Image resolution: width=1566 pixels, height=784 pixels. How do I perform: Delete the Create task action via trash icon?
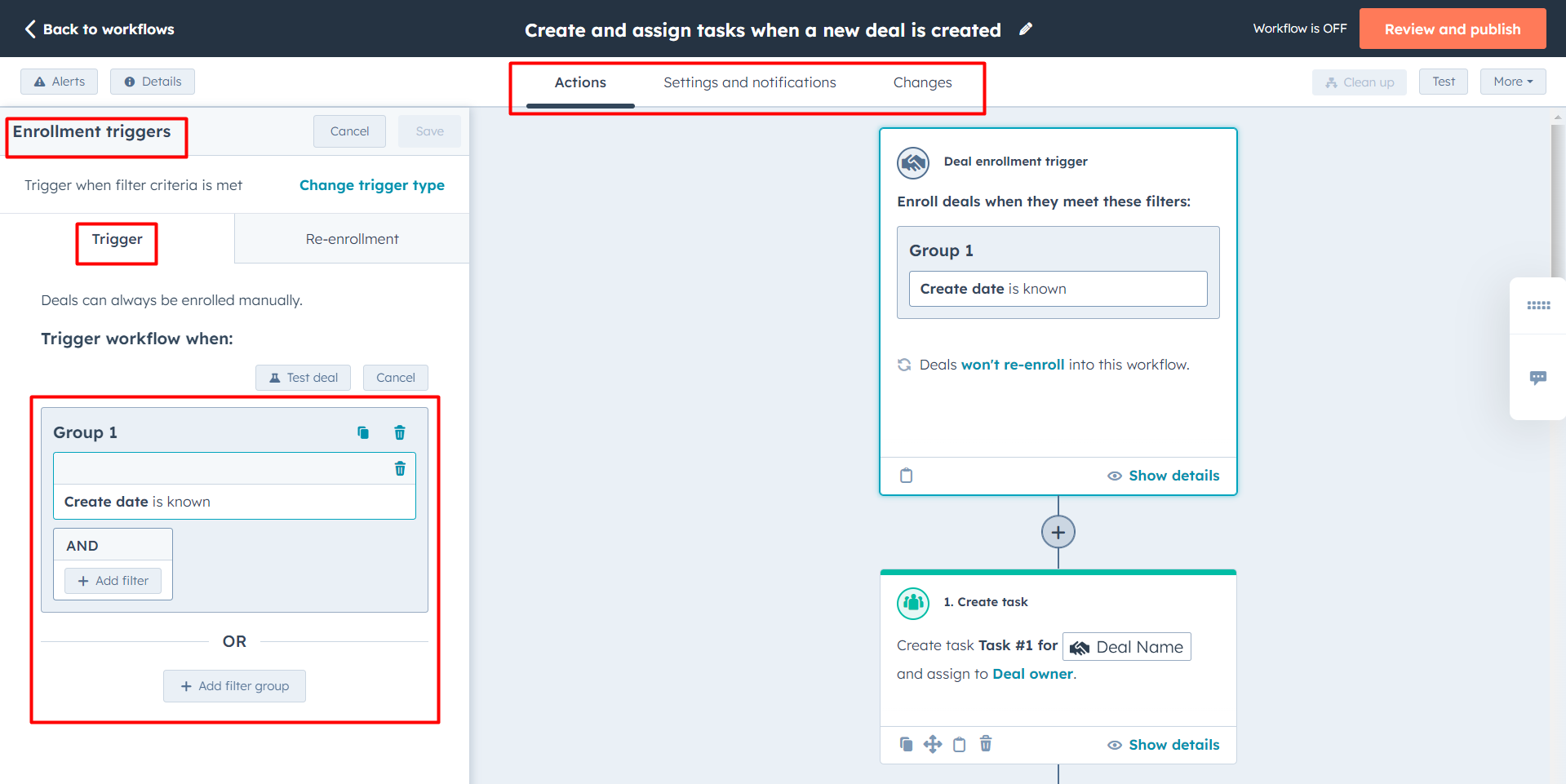[985, 743]
